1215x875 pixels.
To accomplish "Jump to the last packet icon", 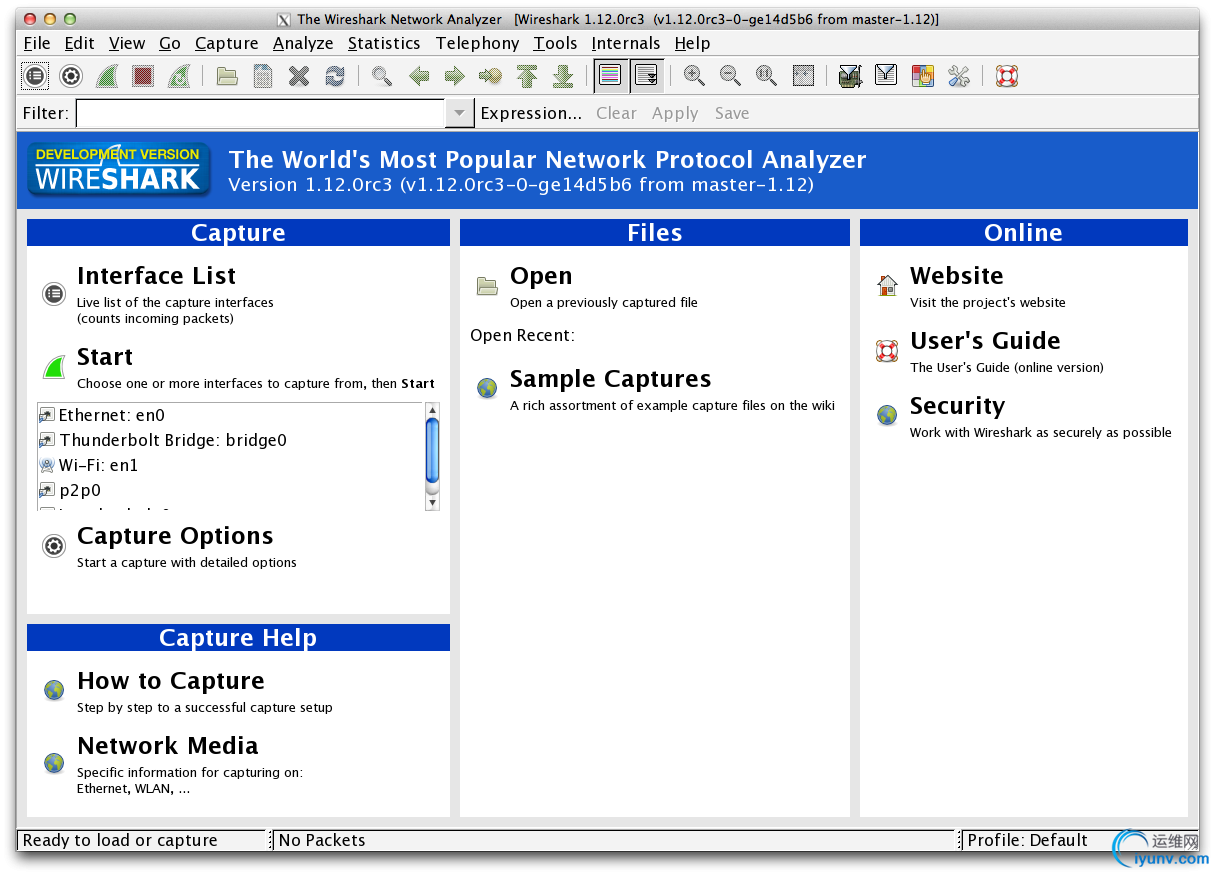I will pyautogui.click(x=563, y=76).
